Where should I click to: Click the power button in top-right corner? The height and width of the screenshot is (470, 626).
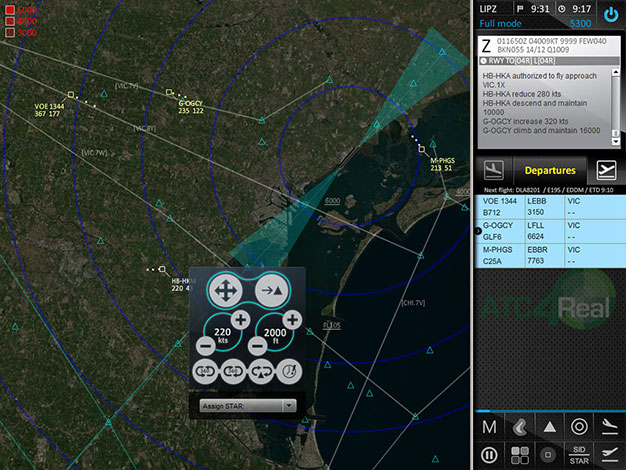coord(611,14)
